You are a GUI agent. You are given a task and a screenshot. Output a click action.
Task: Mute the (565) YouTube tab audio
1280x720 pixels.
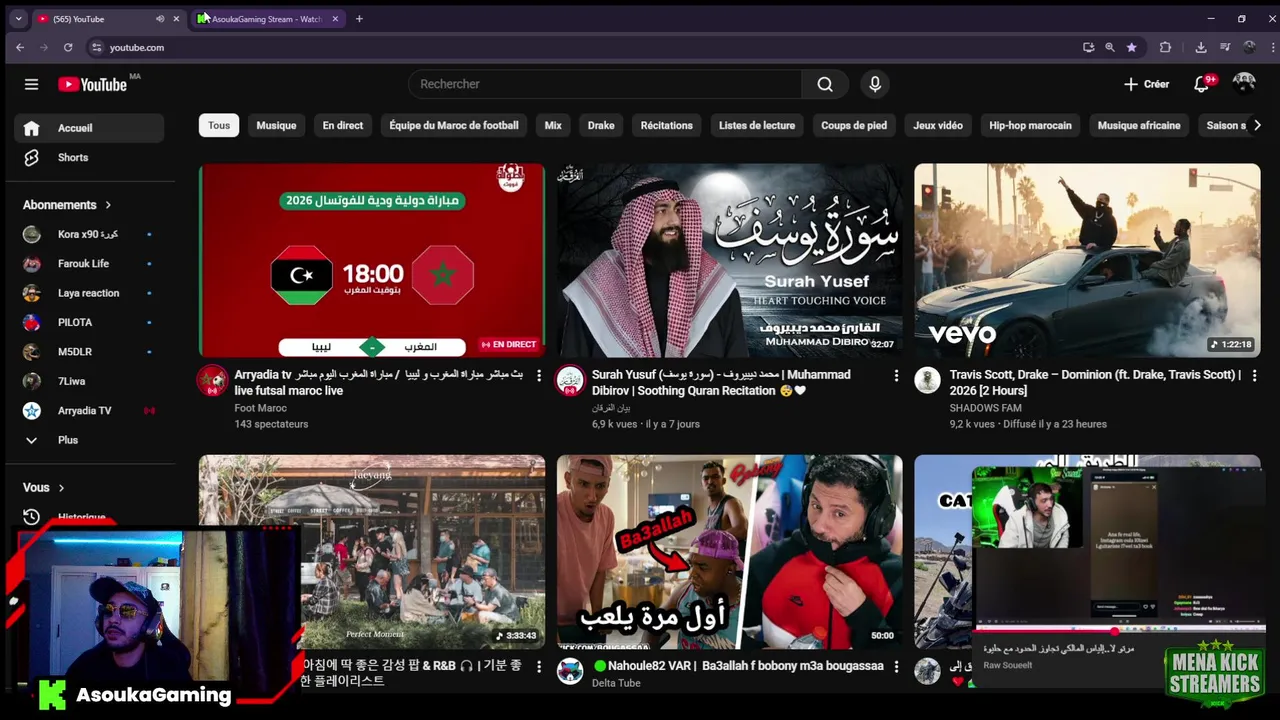pyautogui.click(x=160, y=19)
